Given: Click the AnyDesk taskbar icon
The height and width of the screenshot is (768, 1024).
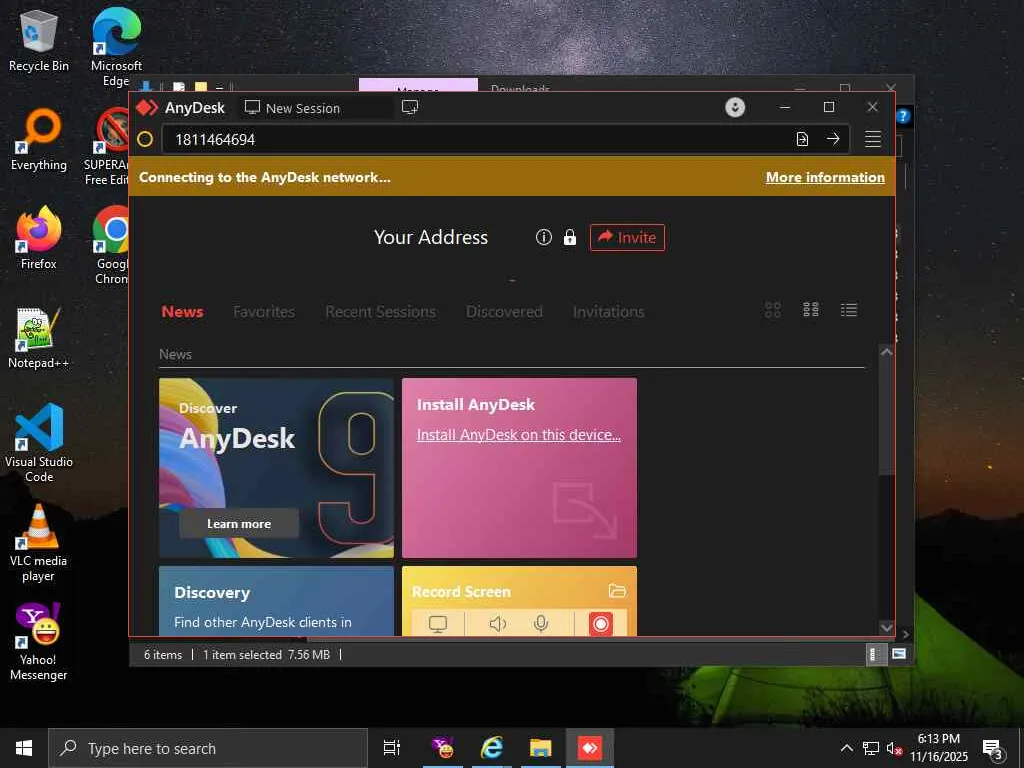Looking at the screenshot, I should click(590, 748).
